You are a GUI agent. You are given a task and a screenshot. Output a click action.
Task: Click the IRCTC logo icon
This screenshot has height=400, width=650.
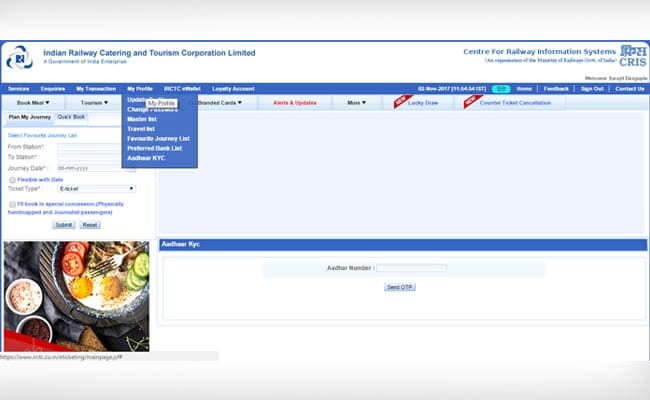pos(19,57)
